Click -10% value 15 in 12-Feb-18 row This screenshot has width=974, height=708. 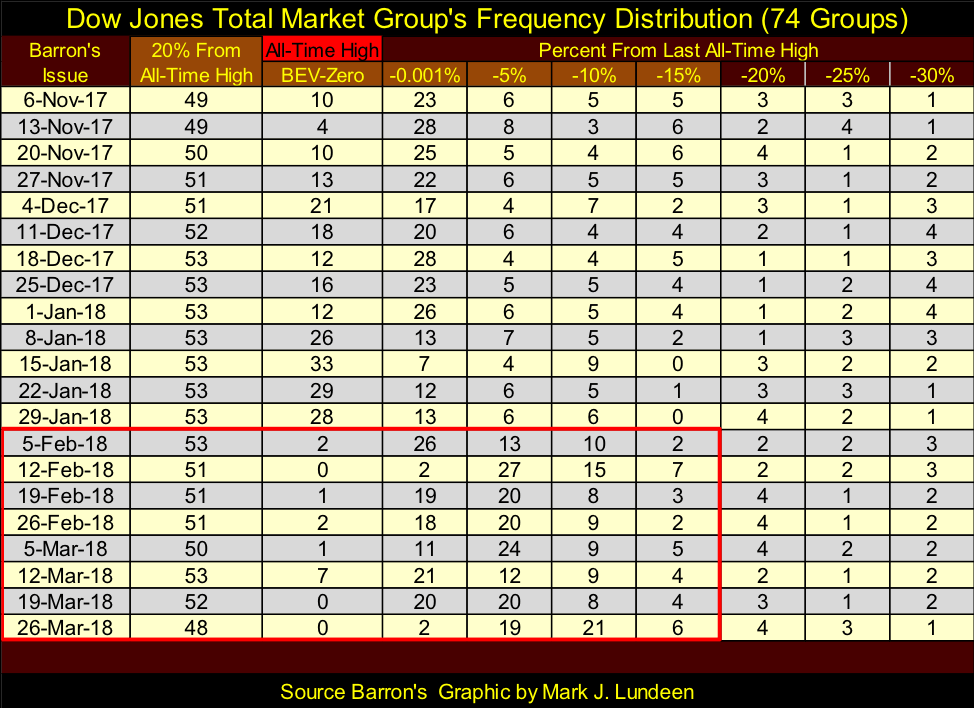coord(593,470)
